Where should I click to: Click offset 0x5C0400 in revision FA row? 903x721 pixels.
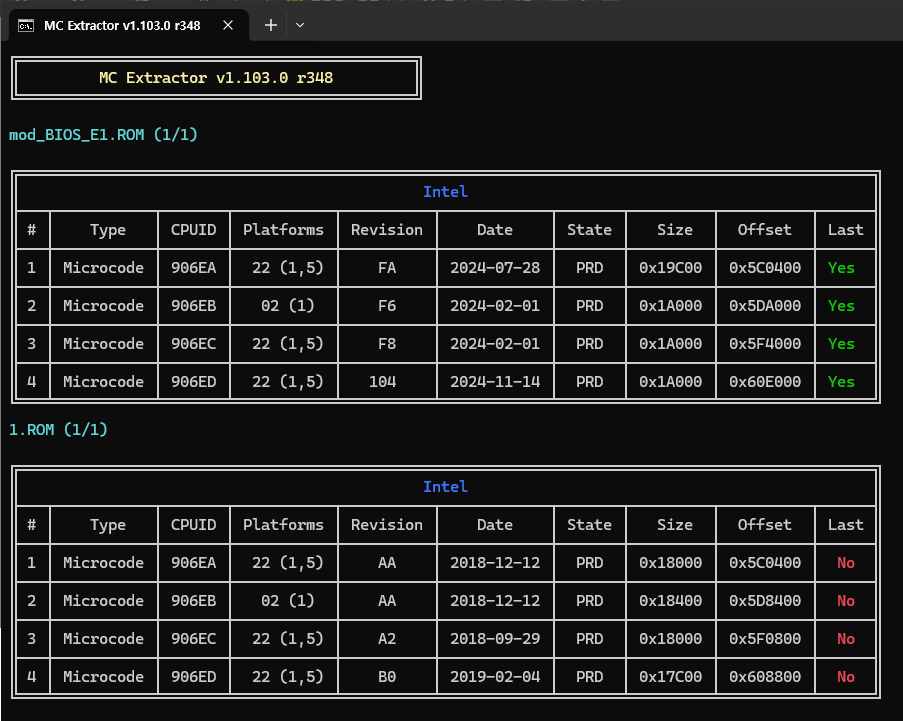point(765,268)
